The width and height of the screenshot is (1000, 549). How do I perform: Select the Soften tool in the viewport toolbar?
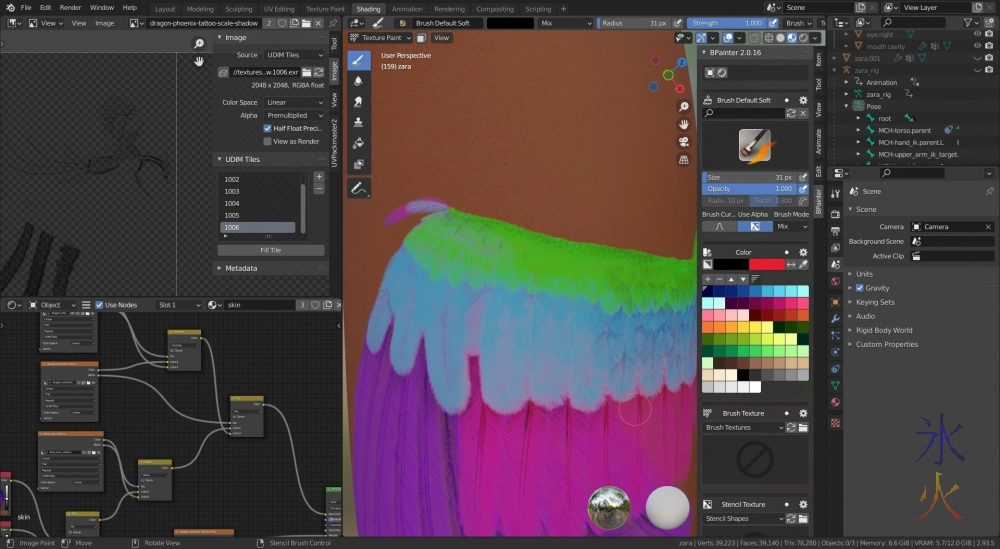pyautogui.click(x=359, y=81)
